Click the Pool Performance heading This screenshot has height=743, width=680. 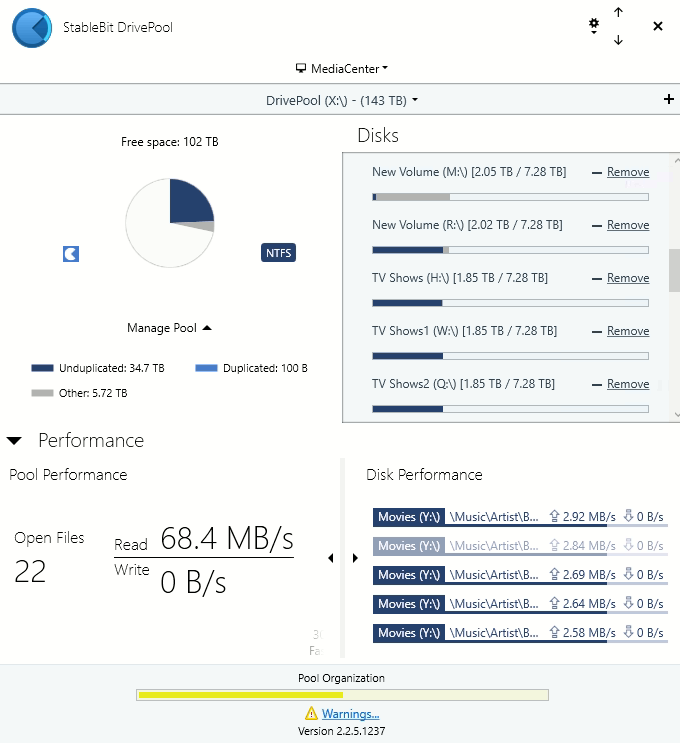(x=68, y=475)
